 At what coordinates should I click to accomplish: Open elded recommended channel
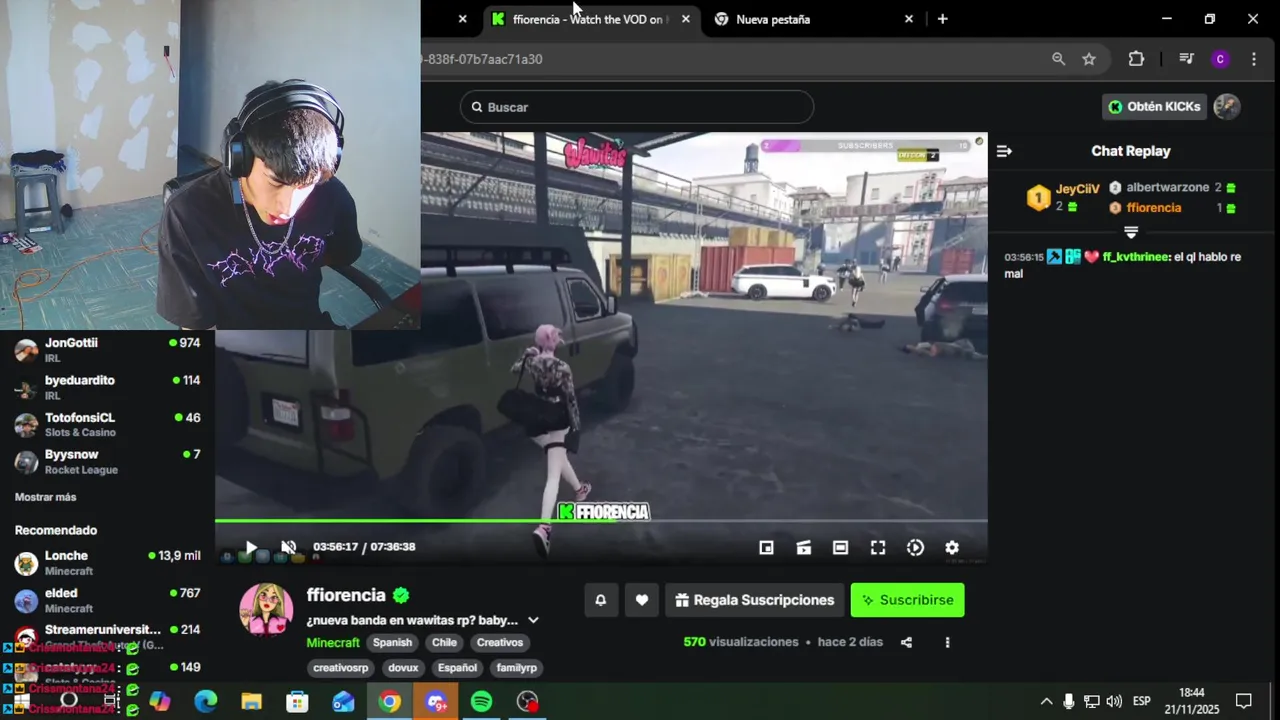coord(107,600)
